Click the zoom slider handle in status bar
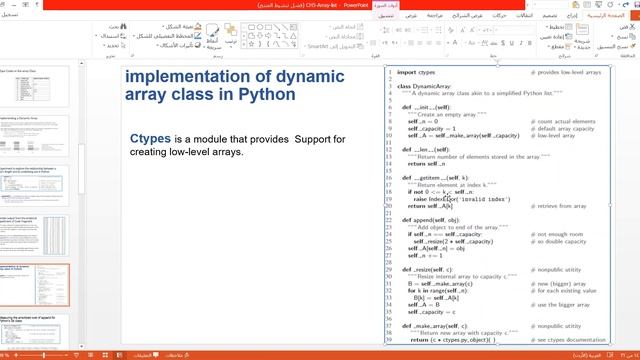The width and height of the screenshot is (640, 360). point(44,356)
